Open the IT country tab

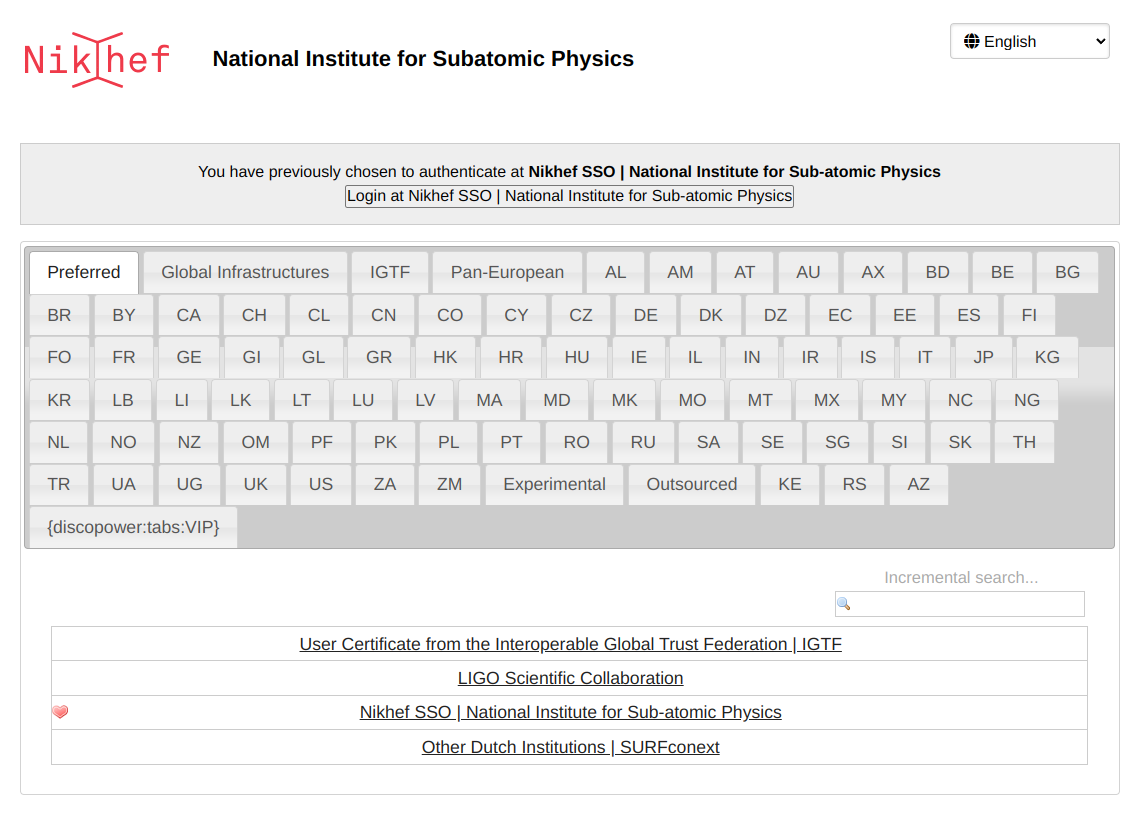[924, 358]
